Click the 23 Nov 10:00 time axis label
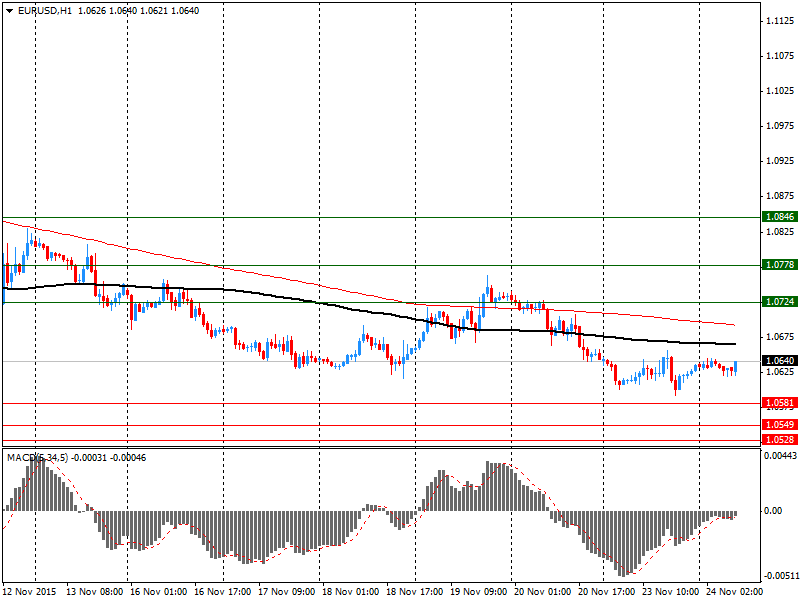The image size is (800, 600). click(x=670, y=592)
